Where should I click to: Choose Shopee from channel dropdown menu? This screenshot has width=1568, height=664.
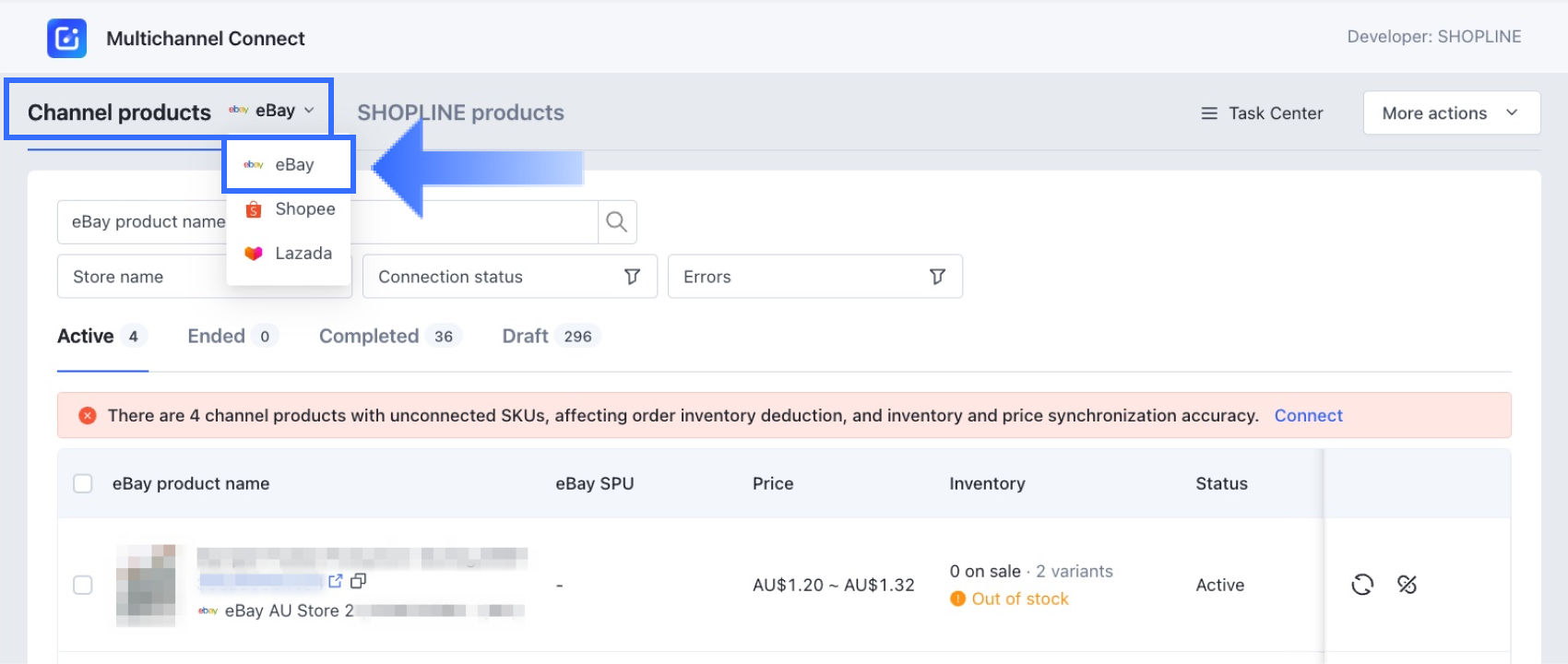tap(290, 209)
